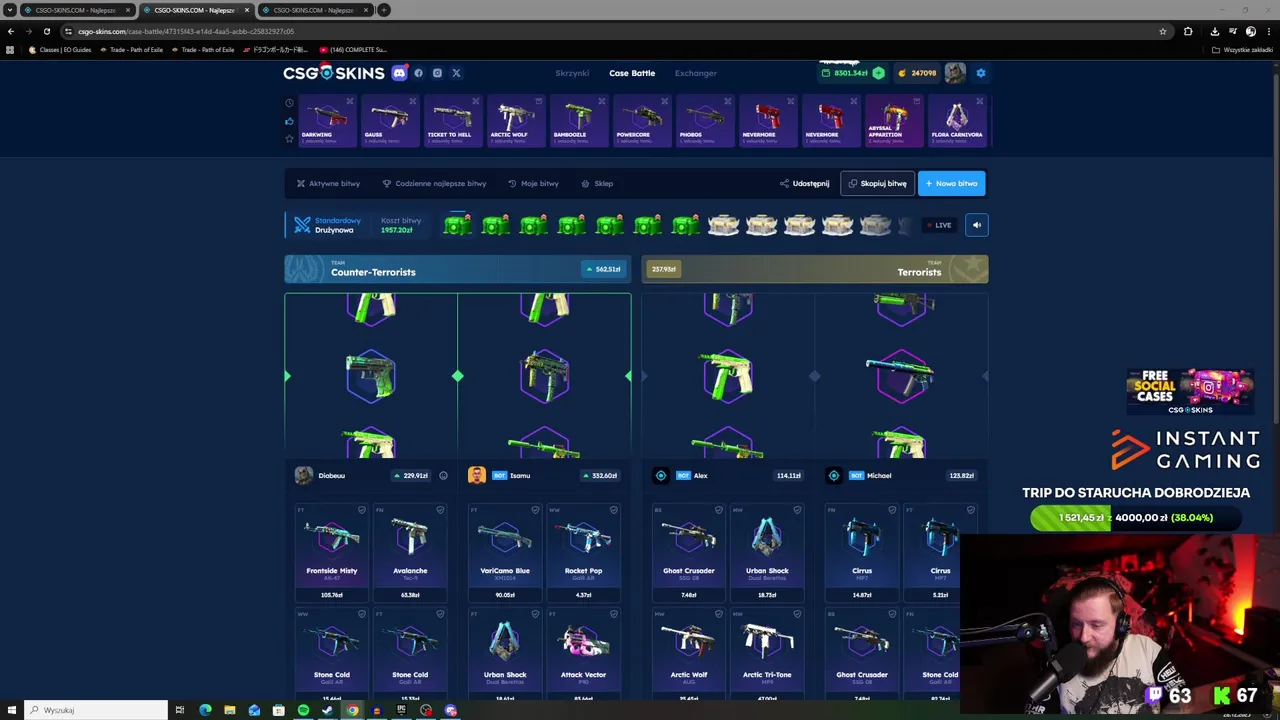Screen dimensions: 1280x720
Task: Open the Bamboozle drop card
Action: point(578,121)
